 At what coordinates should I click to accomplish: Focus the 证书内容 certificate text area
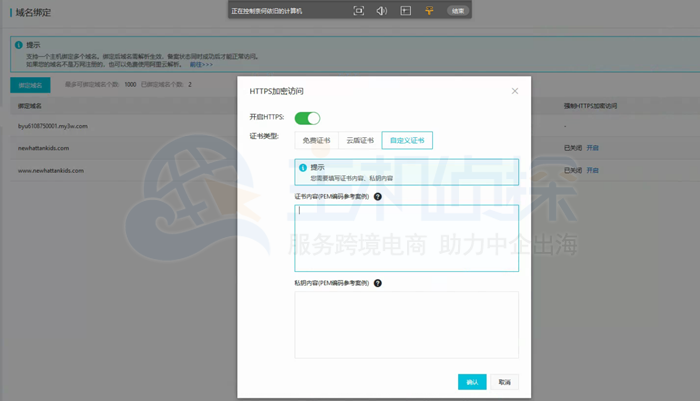[406, 238]
